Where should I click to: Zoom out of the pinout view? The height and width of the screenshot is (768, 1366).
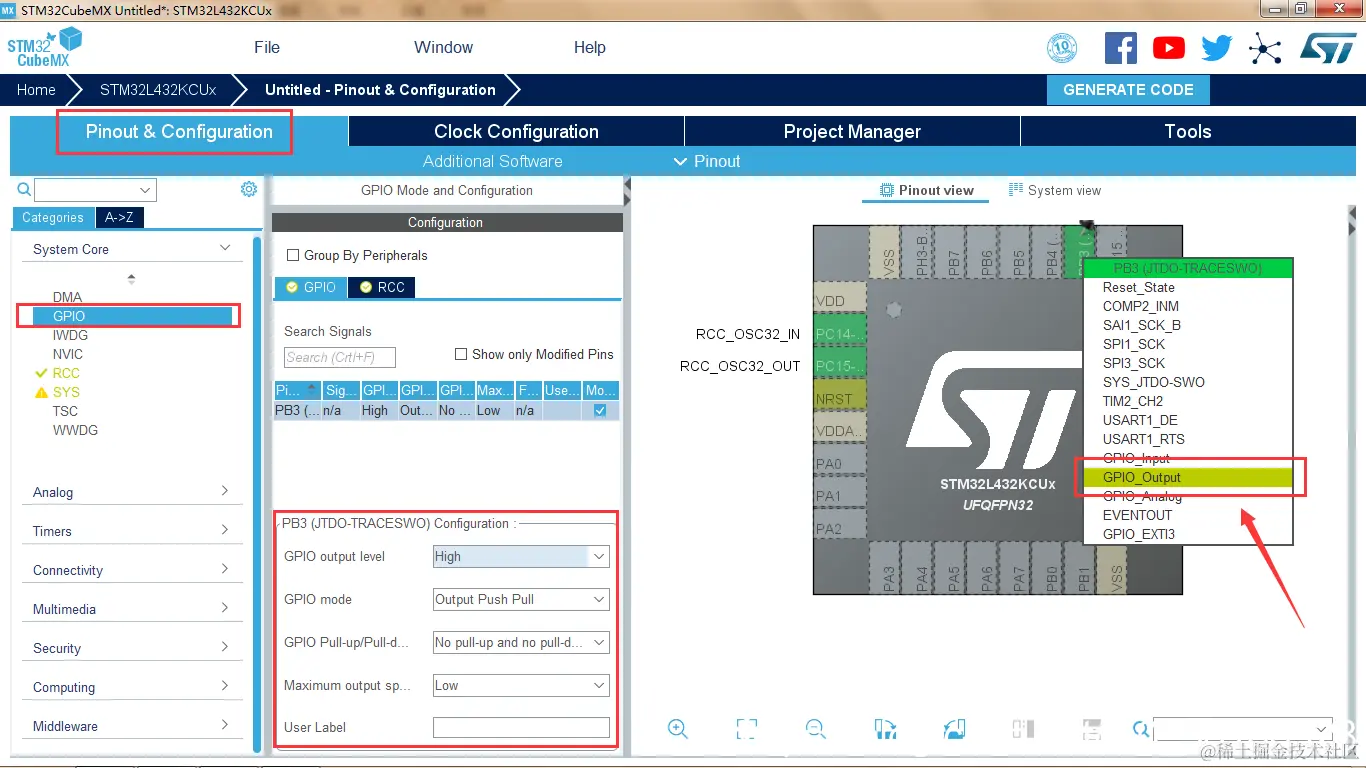tap(816, 729)
